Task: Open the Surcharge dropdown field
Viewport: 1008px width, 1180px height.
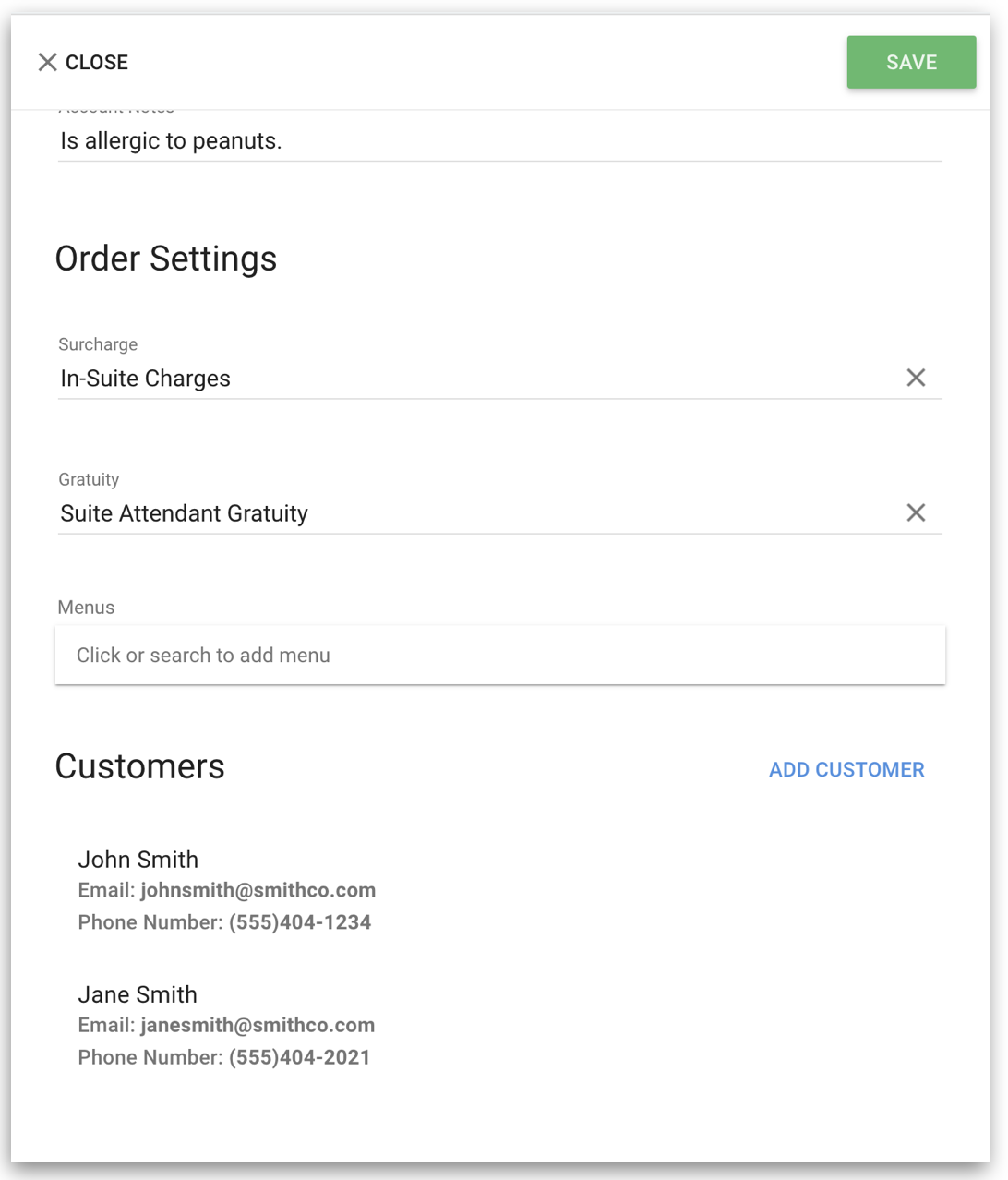Action: pos(480,379)
